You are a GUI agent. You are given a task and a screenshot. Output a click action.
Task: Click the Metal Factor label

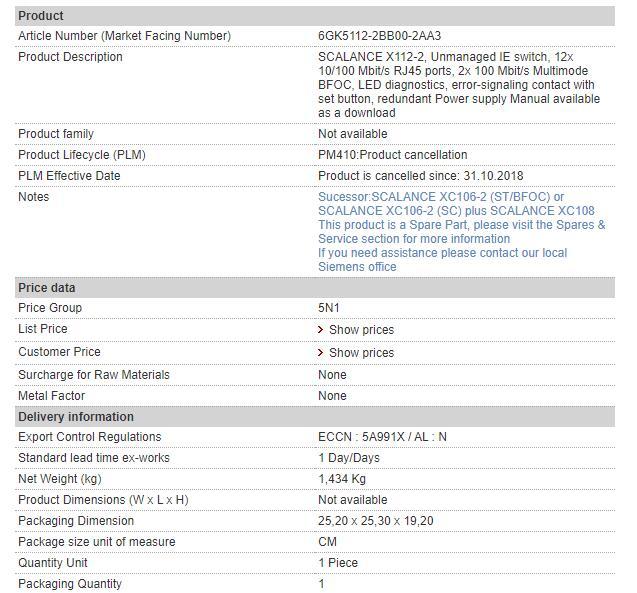coord(54,396)
